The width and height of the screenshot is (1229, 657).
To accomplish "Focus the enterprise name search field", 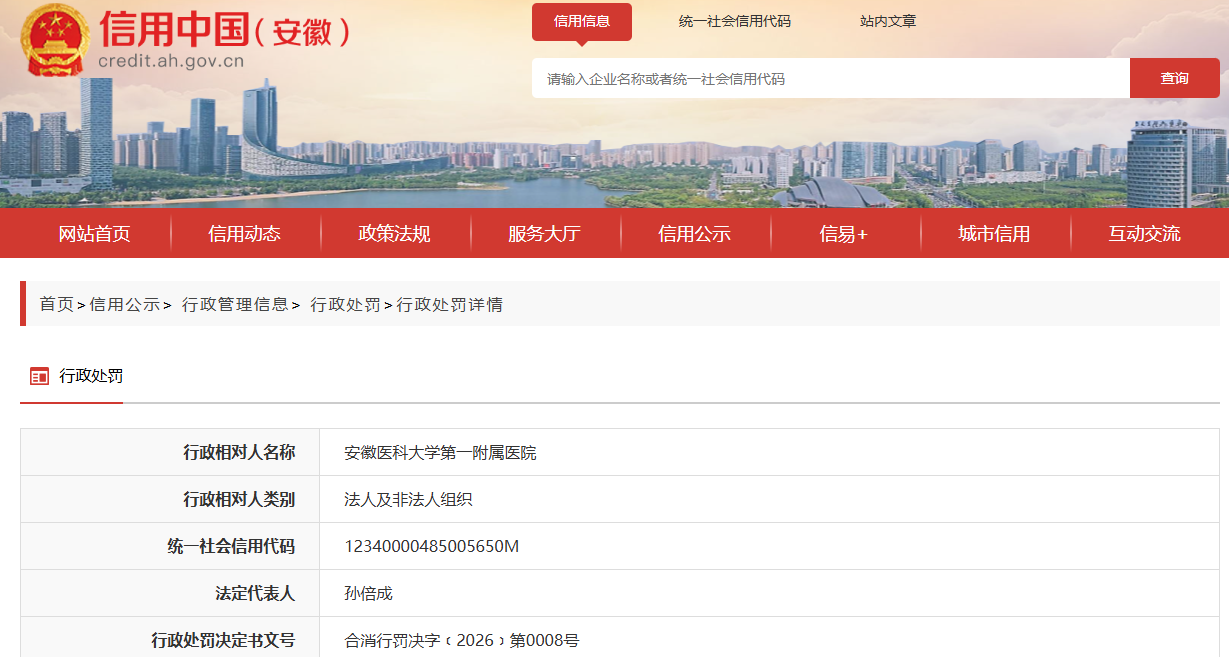I will (831, 78).
